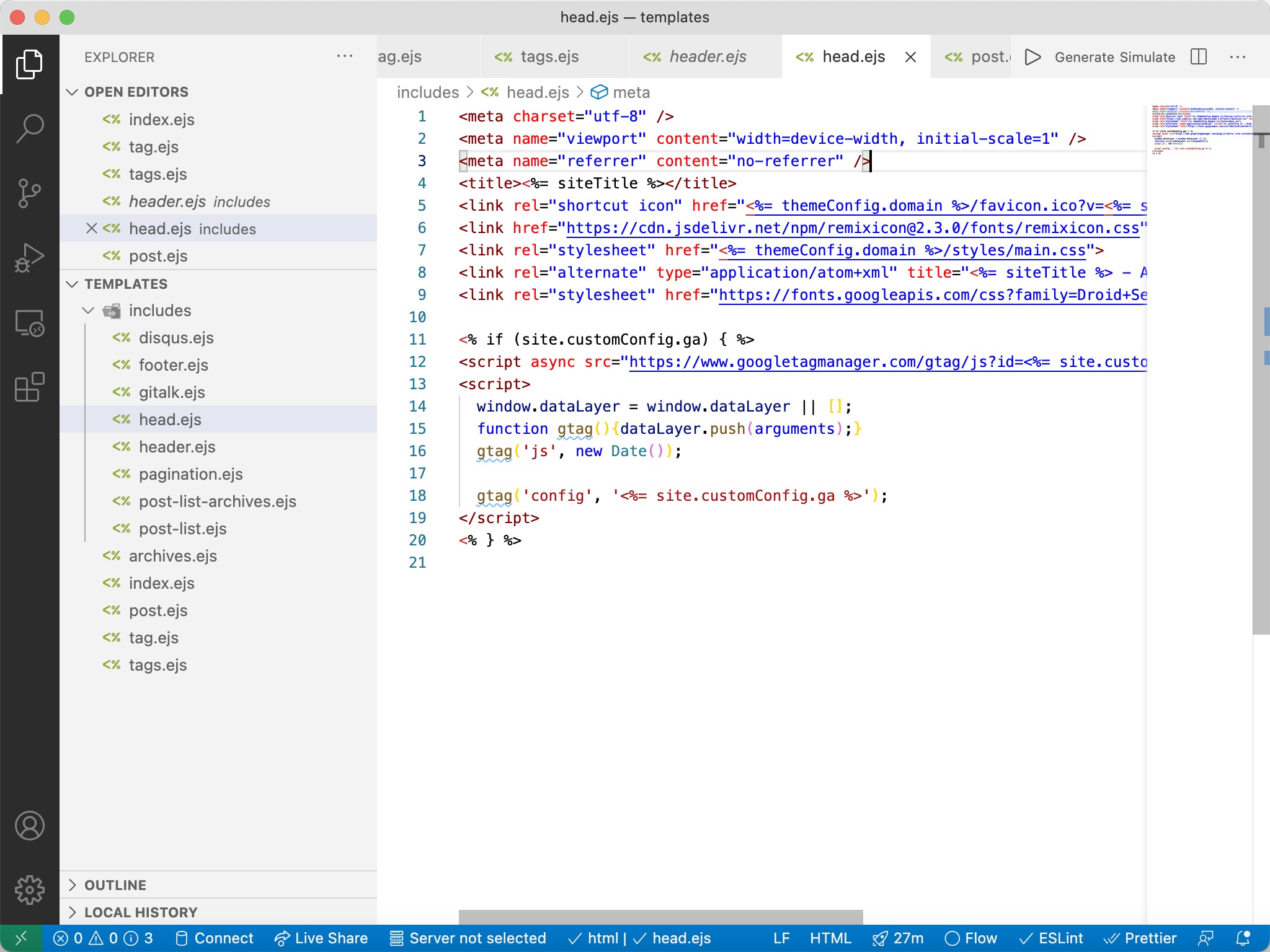The height and width of the screenshot is (952, 1270).
Task: Collapse the includes folder
Action: 218,311
